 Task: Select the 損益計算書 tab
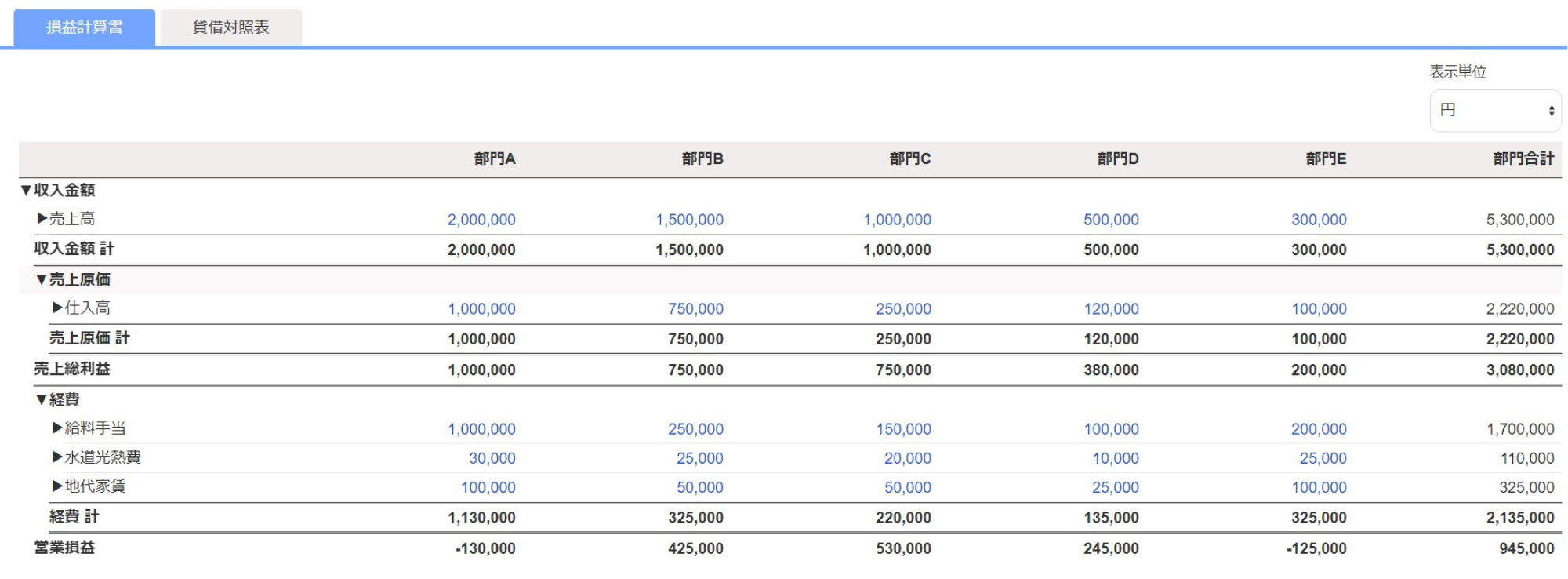pyautogui.click(x=85, y=27)
